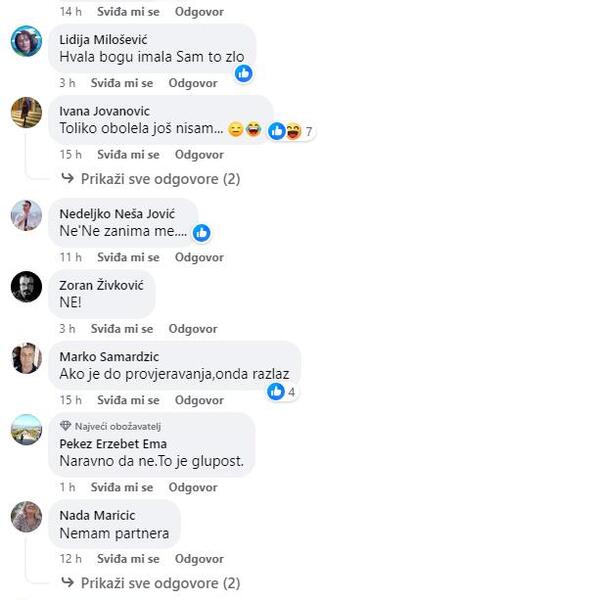Viewport: 600px width, 600px height.
Task: Click Odgovor under Lidija Milošević's comment
Action: click(x=193, y=83)
